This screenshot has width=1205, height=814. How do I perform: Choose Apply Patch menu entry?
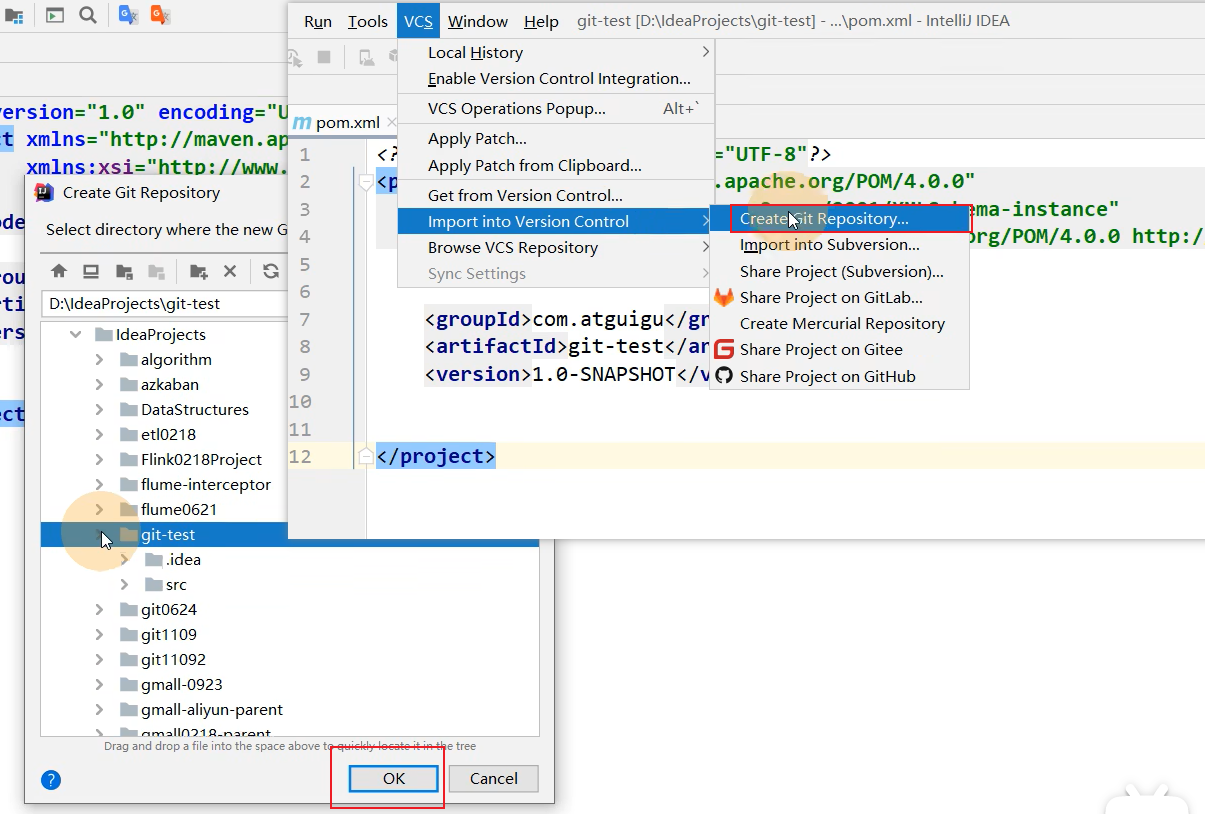tap(556, 139)
